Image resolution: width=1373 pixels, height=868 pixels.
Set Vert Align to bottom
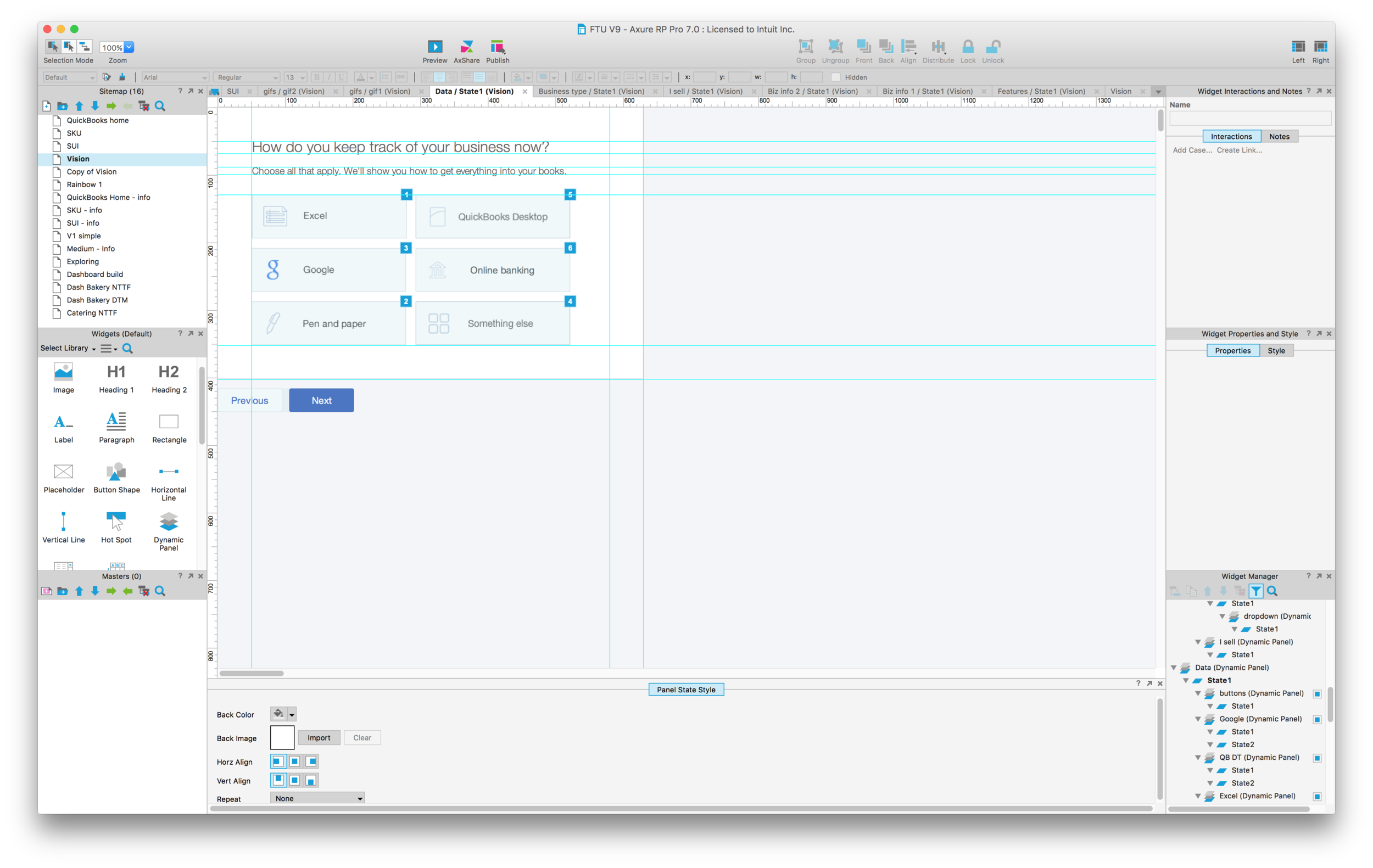pos(311,780)
